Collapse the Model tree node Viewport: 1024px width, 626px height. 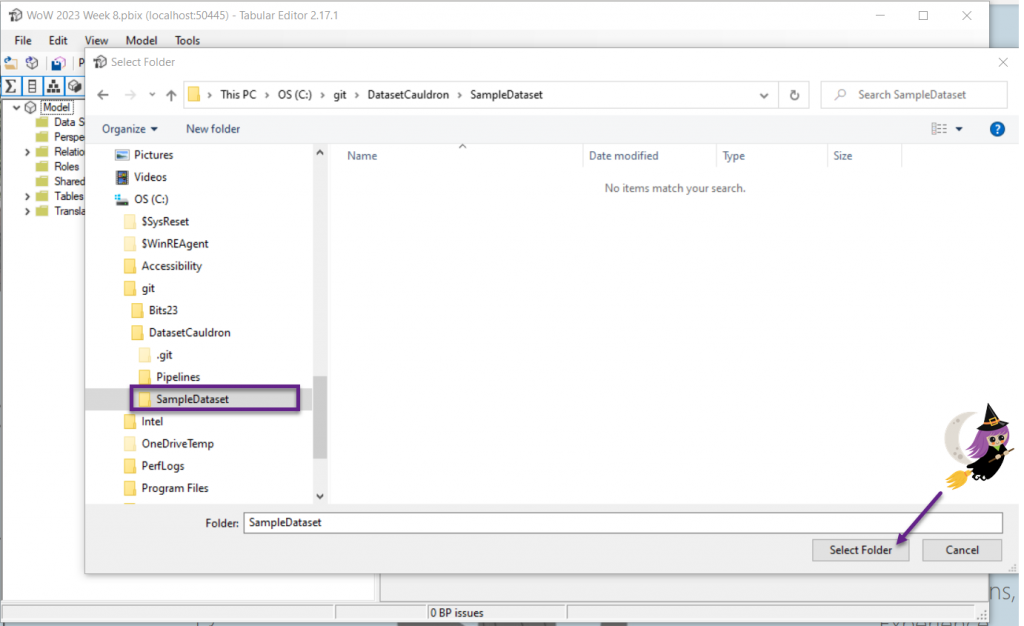tap(16, 107)
